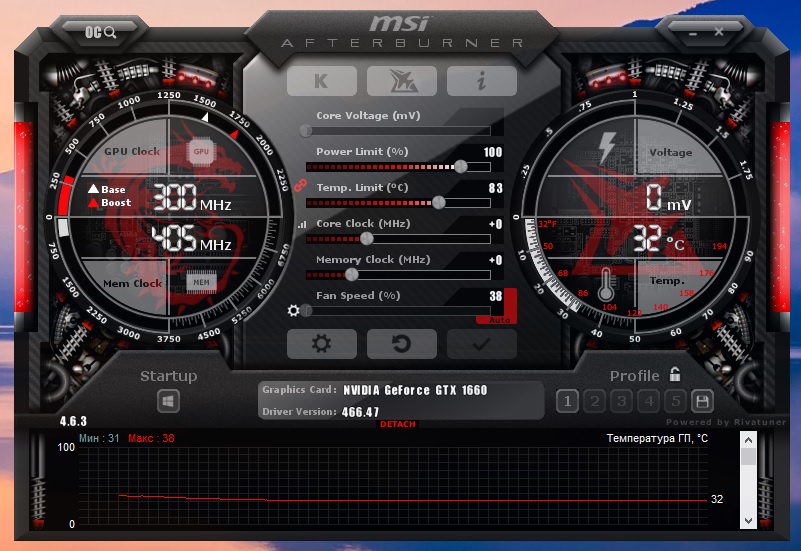Open the OC Scanner
The width and height of the screenshot is (801, 551).
click(x=100, y=33)
